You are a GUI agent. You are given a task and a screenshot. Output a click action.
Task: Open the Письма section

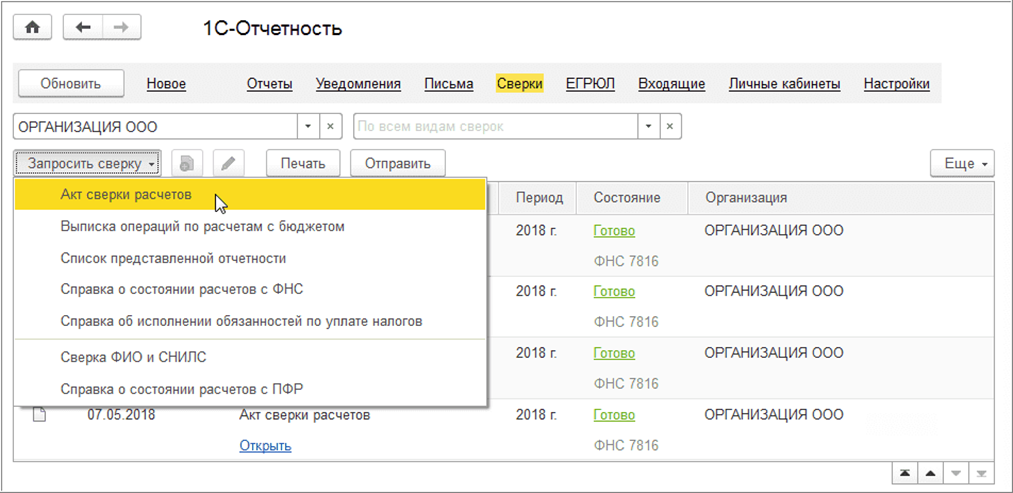[449, 83]
